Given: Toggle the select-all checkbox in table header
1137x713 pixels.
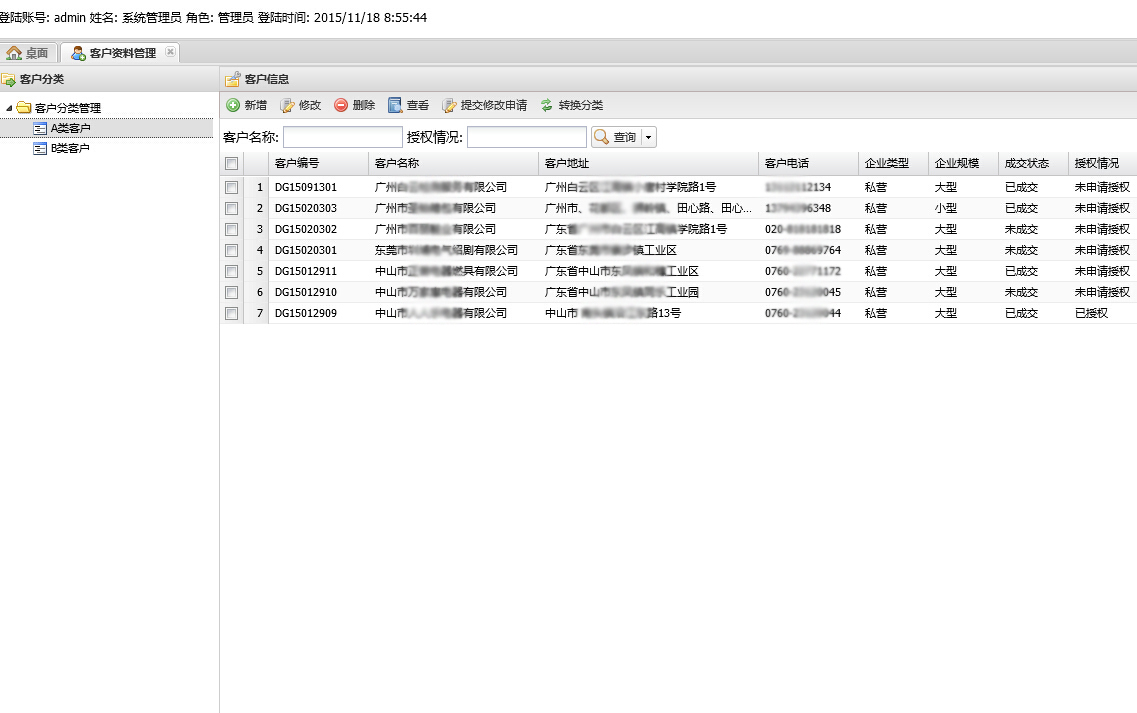Looking at the screenshot, I should 231,164.
